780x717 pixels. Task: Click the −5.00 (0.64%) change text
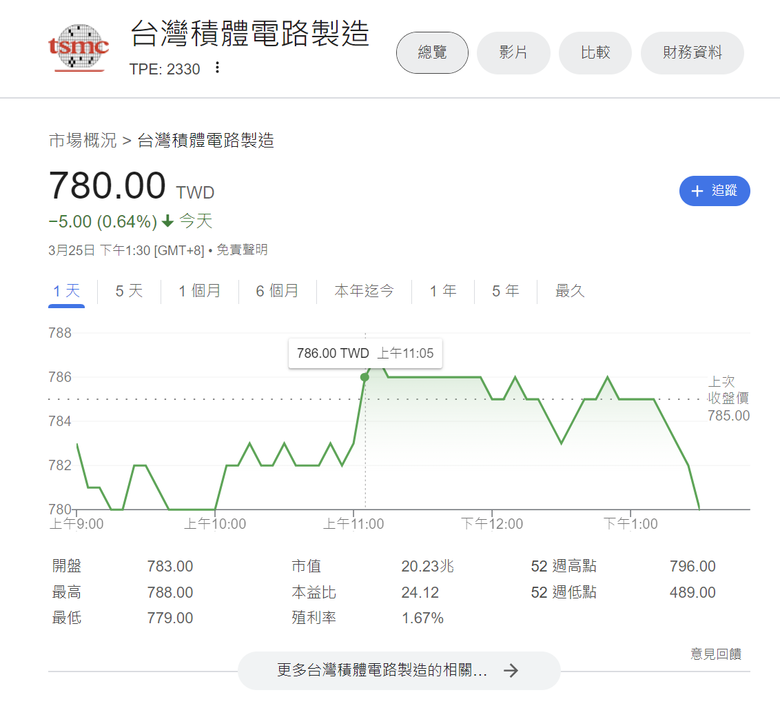(x=102, y=221)
